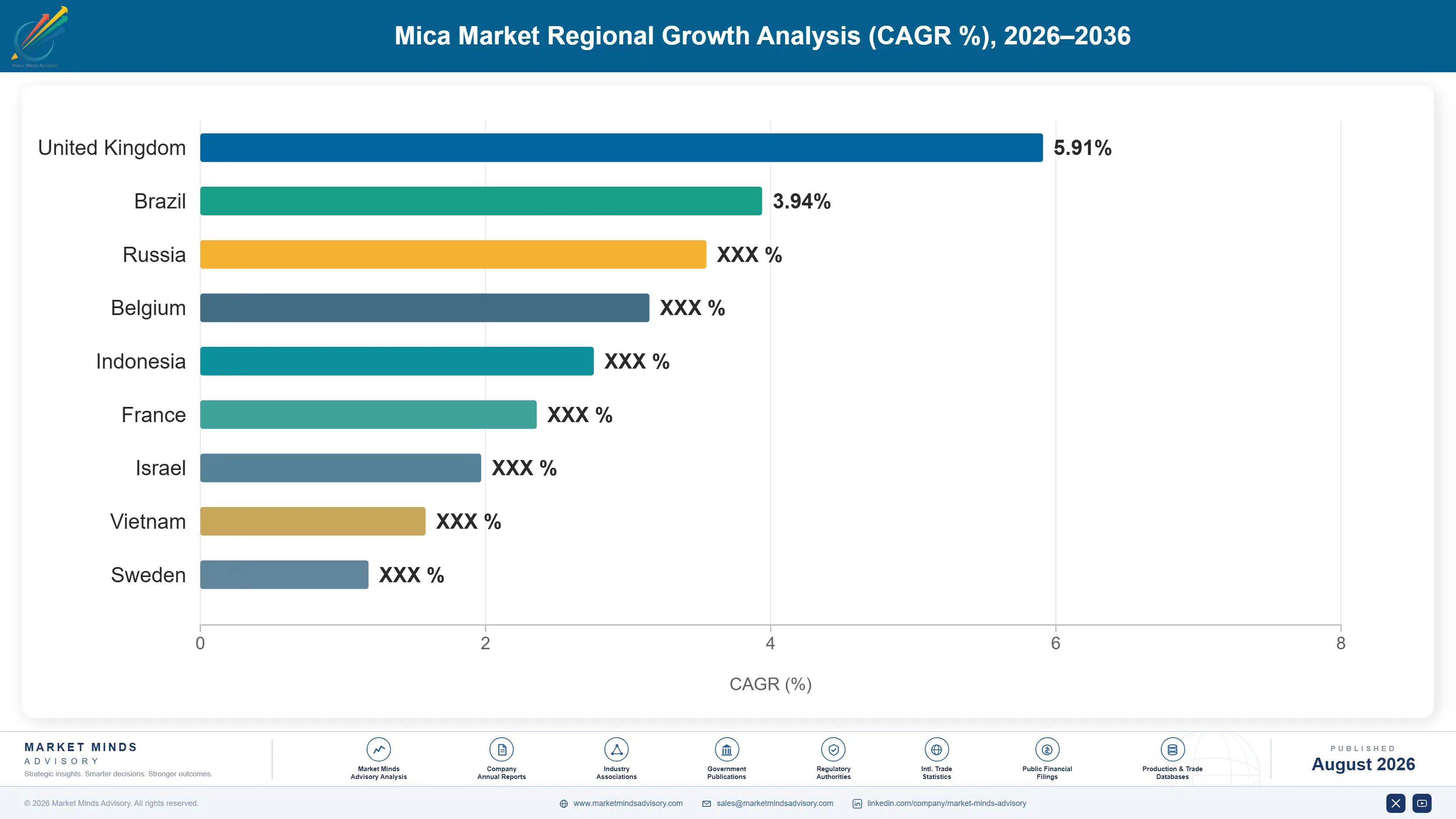The image size is (1456, 819).
Task: Click the Brazil axis label
Action: tap(160, 201)
